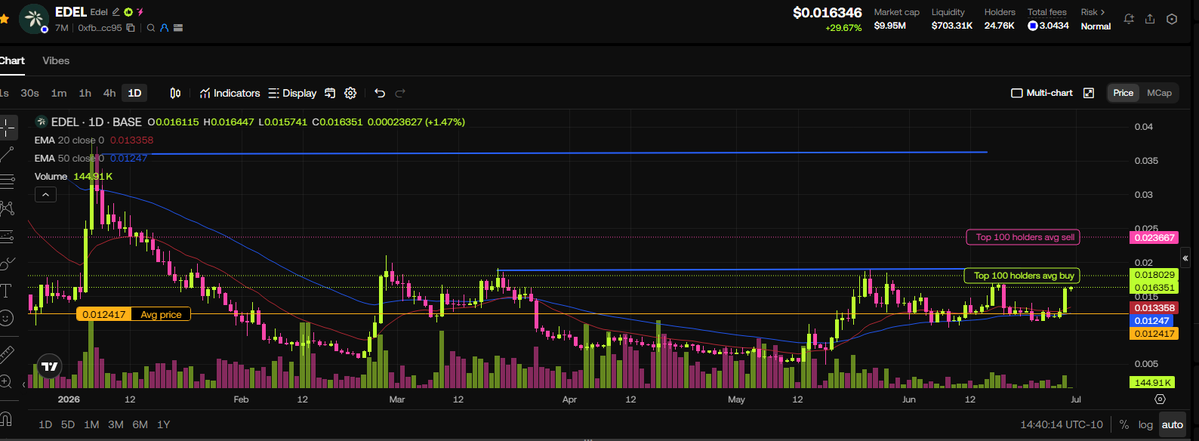The height and width of the screenshot is (441, 1199).
Task: Set date range to 1M
Action: pos(92,424)
